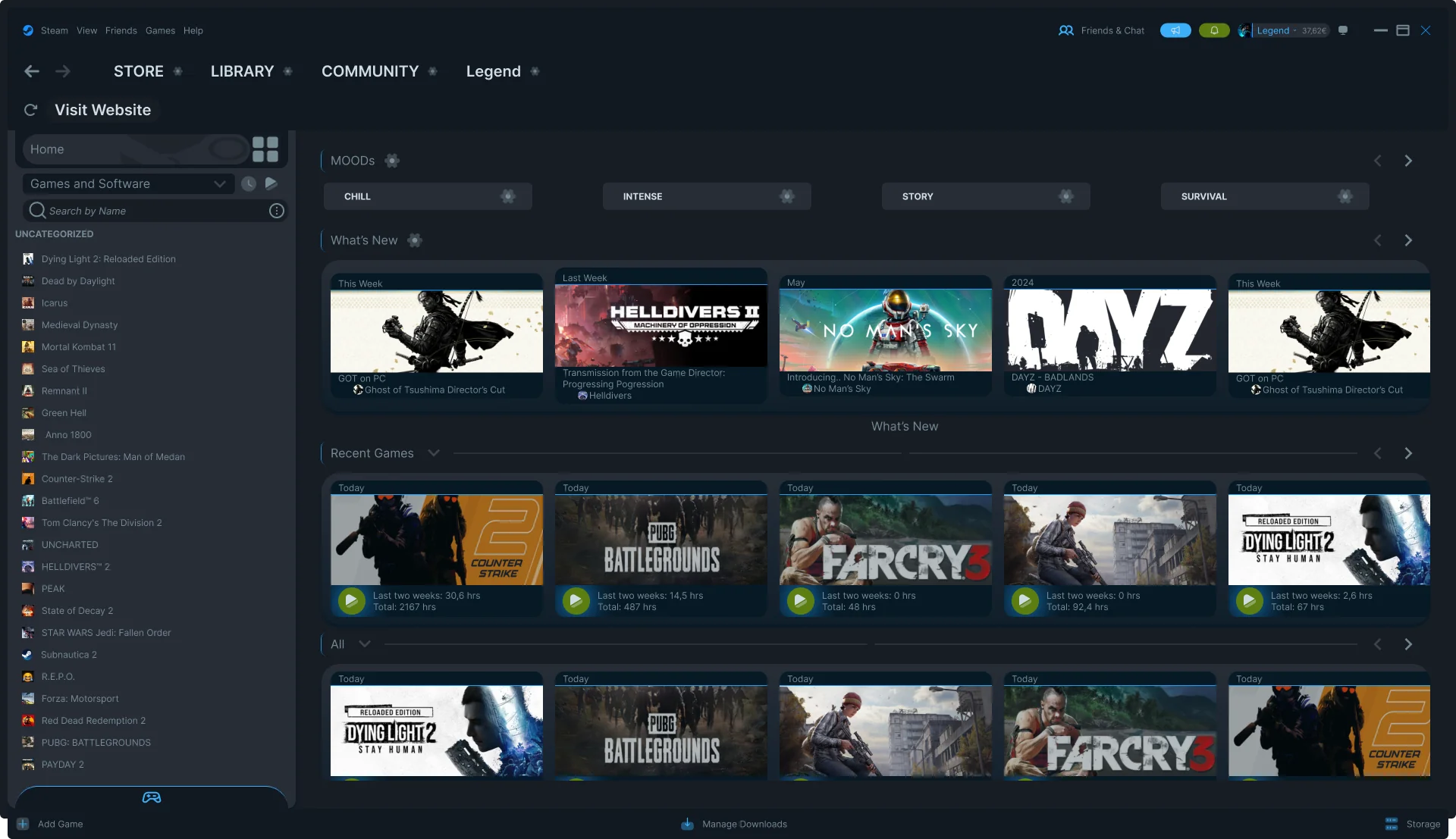
Task: Select Sea of Thieves in the game list
Action: [x=73, y=369]
